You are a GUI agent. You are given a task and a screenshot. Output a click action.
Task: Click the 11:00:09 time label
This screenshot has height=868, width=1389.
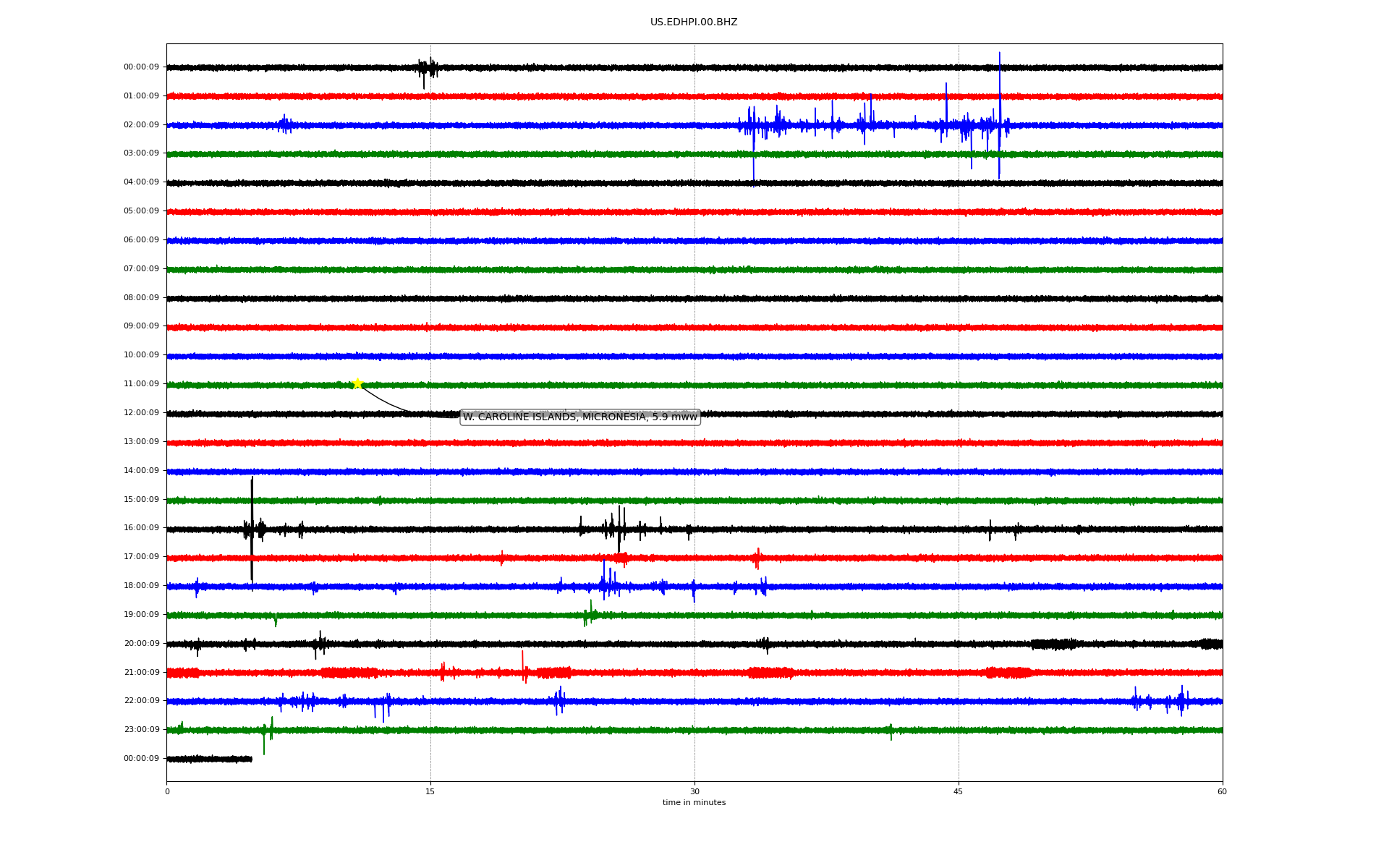tap(141, 384)
